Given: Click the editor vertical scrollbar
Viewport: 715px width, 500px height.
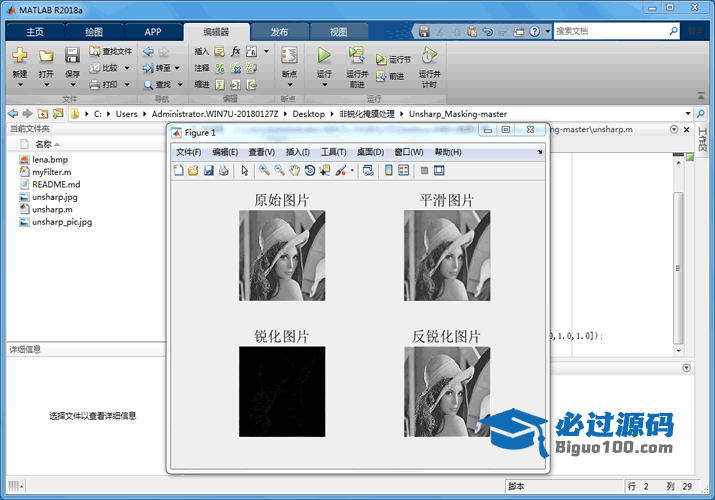Looking at the screenshot, I should click(678, 268).
